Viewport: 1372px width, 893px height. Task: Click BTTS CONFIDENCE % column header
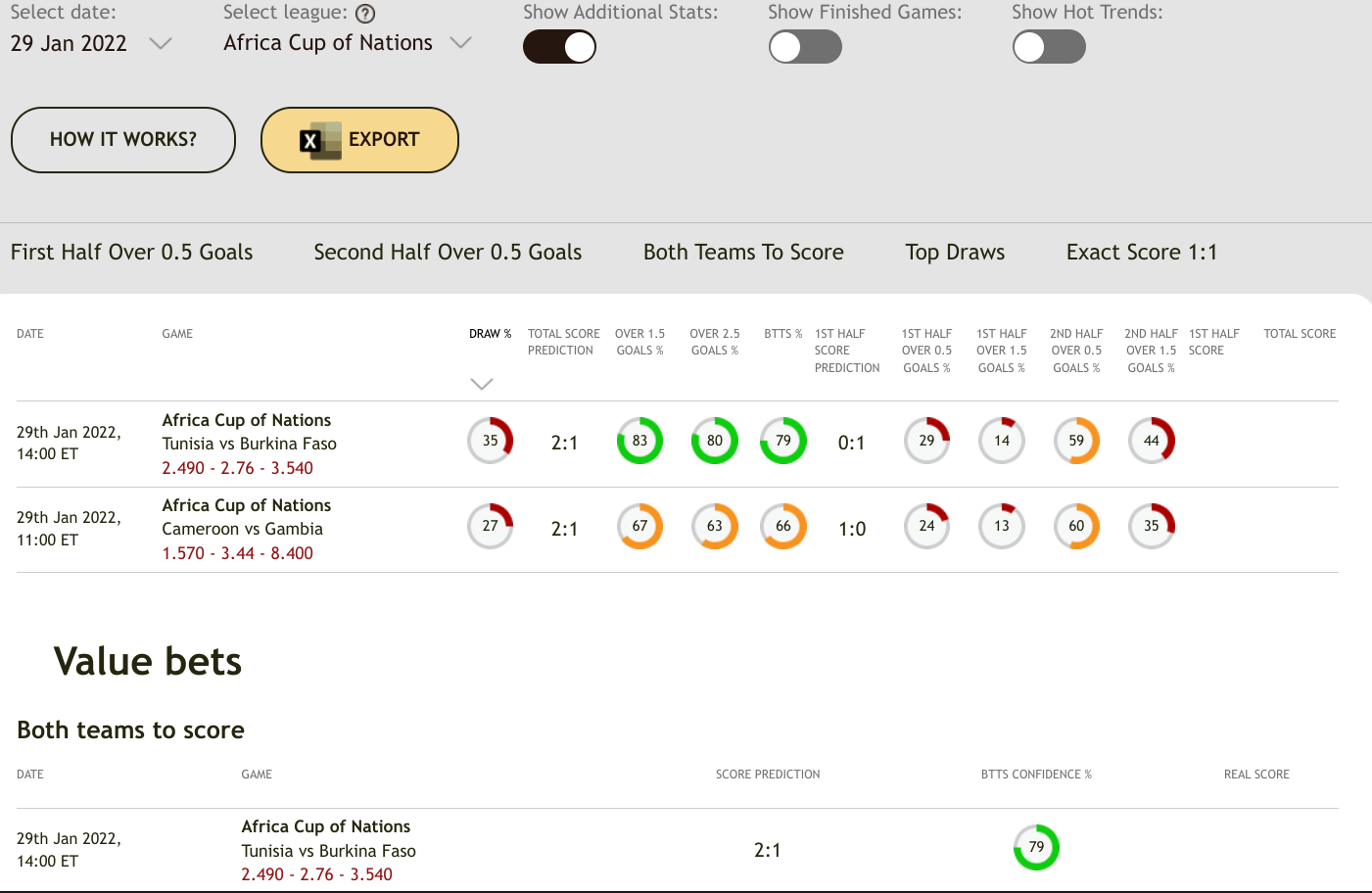click(x=1036, y=775)
